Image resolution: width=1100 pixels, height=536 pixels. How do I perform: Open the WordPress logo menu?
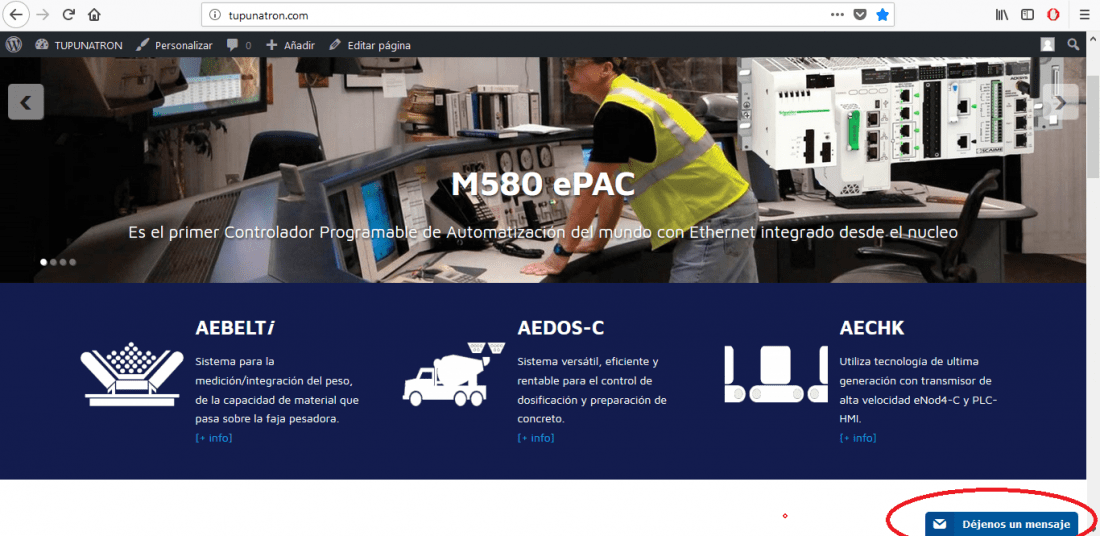click(x=14, y=45)
